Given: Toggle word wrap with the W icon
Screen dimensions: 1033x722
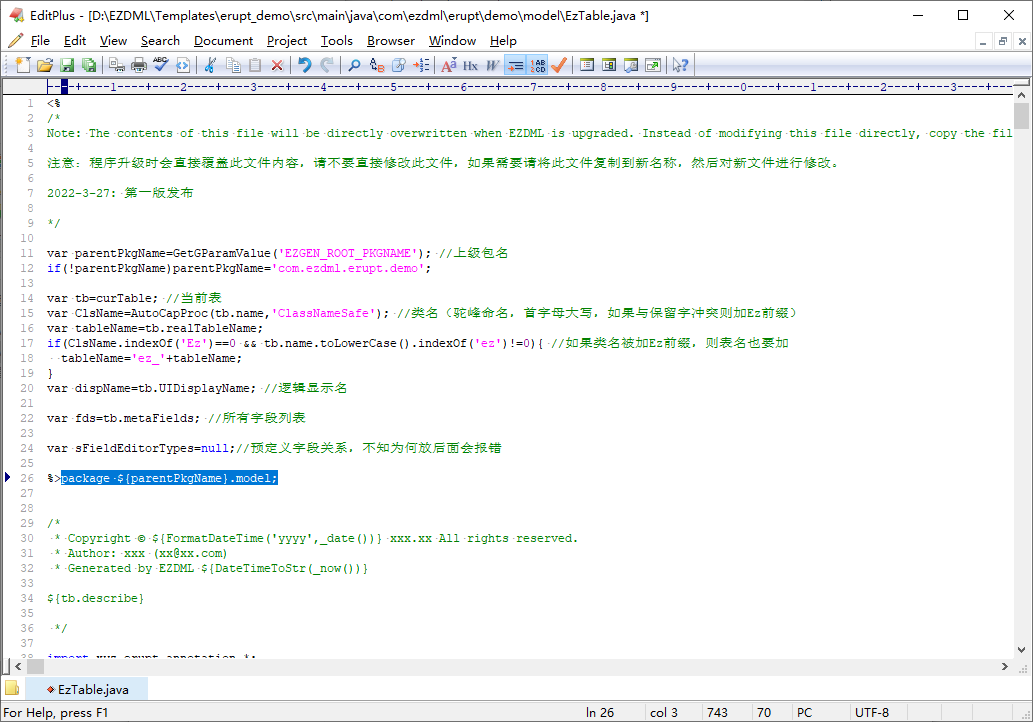Looking at the screenshot, I should (493, 65).
